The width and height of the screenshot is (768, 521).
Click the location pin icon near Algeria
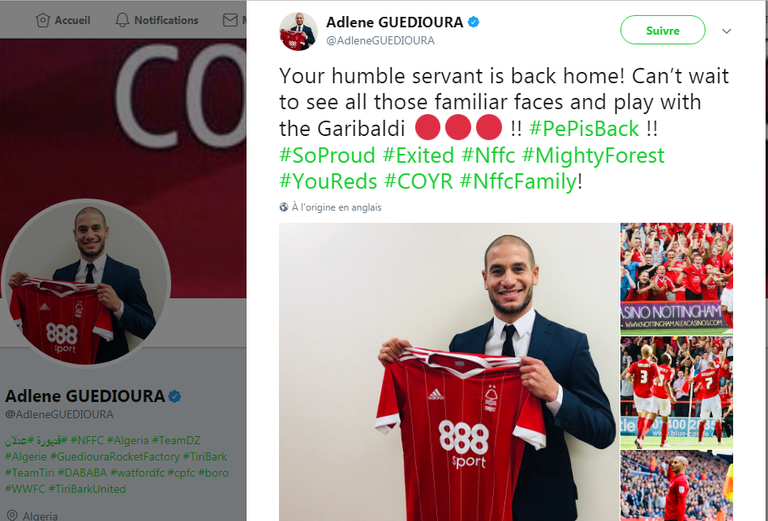tap(12, 516)
